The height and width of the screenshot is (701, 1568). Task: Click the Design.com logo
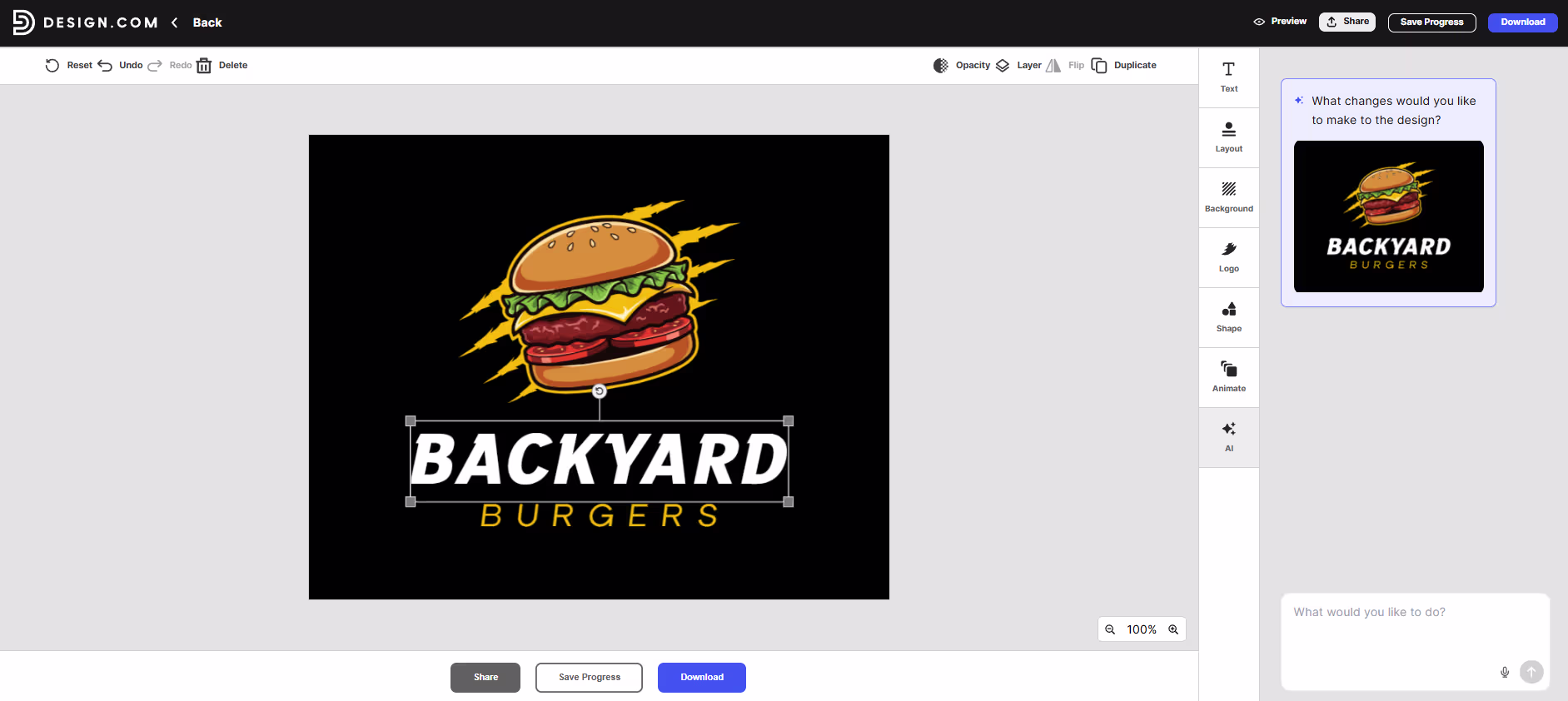pyautogui.click(x=85, y=22)
